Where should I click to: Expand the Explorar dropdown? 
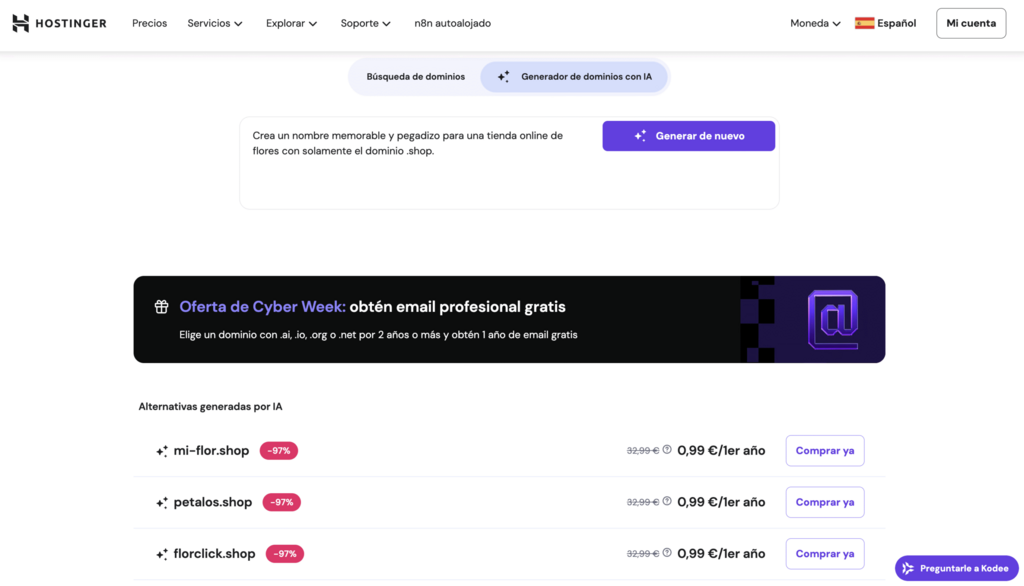[x=290, y=23]
